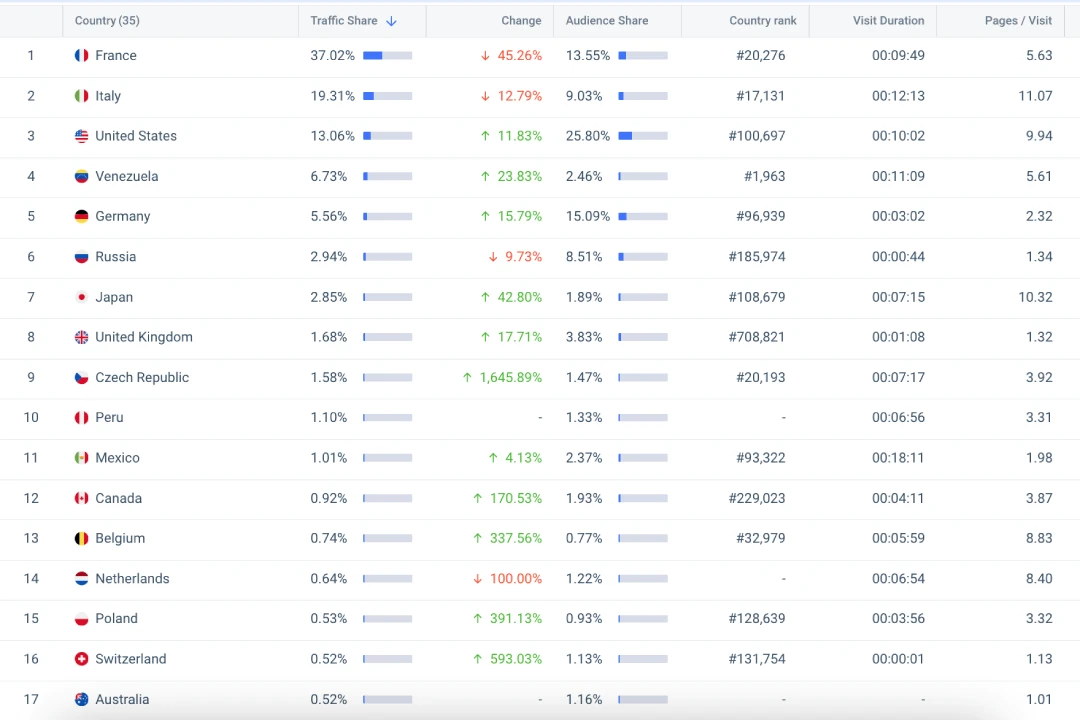Sort by Pages / Visit header
The height and width of the screenshot is (720, 1080).
click(1018, 21)
